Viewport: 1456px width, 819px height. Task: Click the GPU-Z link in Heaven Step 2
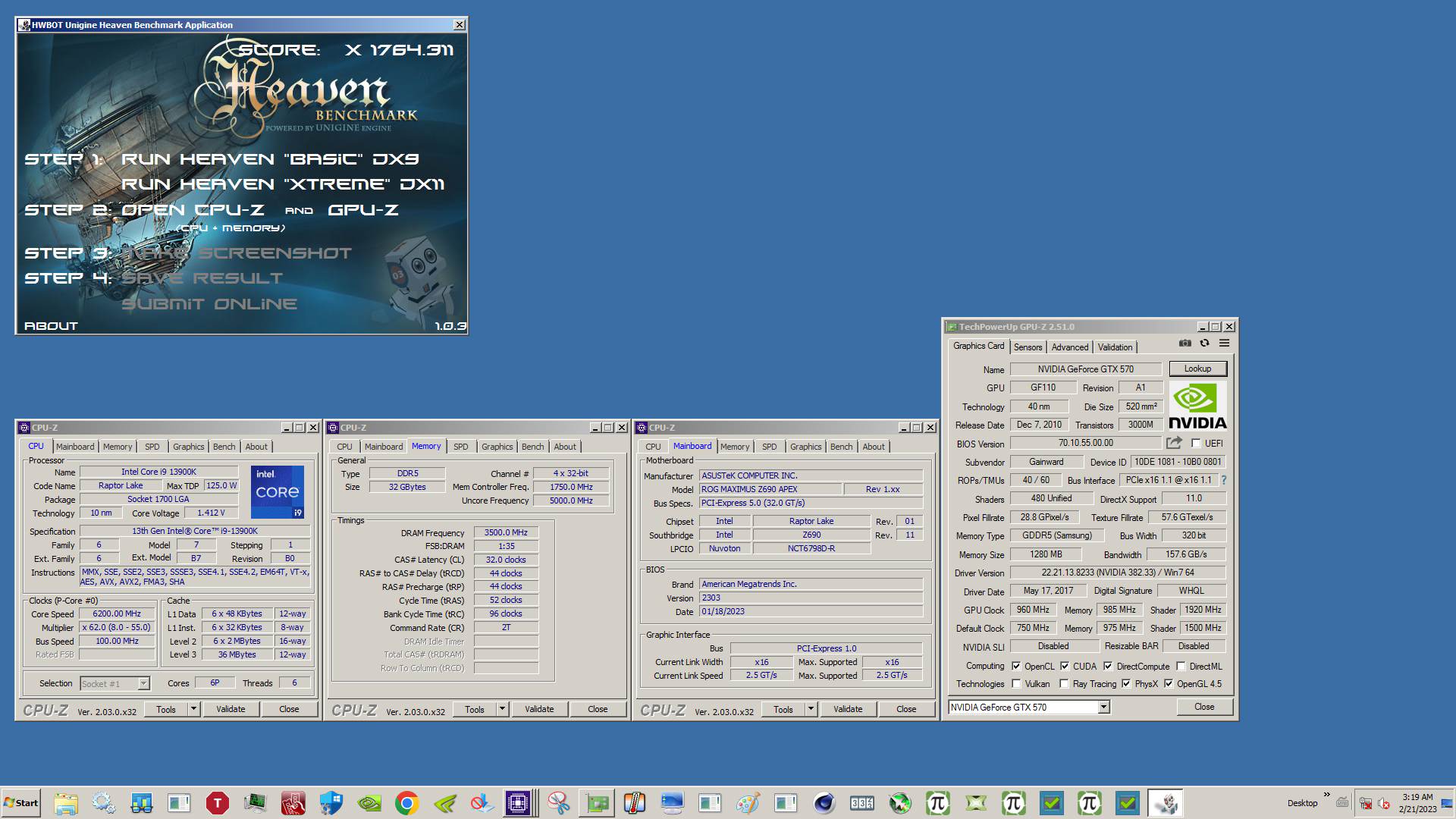pos(363,210)
